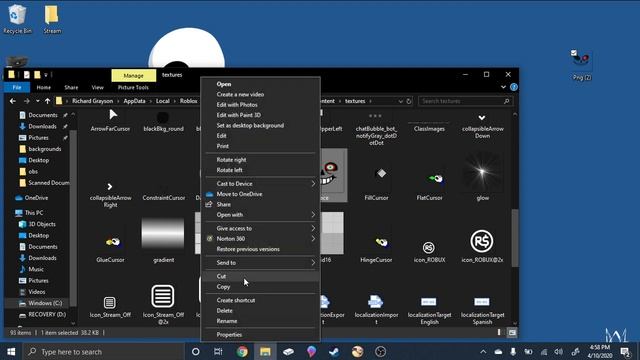
Task: Open the Recycle Bin desktop icon
Action: pyautogui.click(x=17, y=19)
